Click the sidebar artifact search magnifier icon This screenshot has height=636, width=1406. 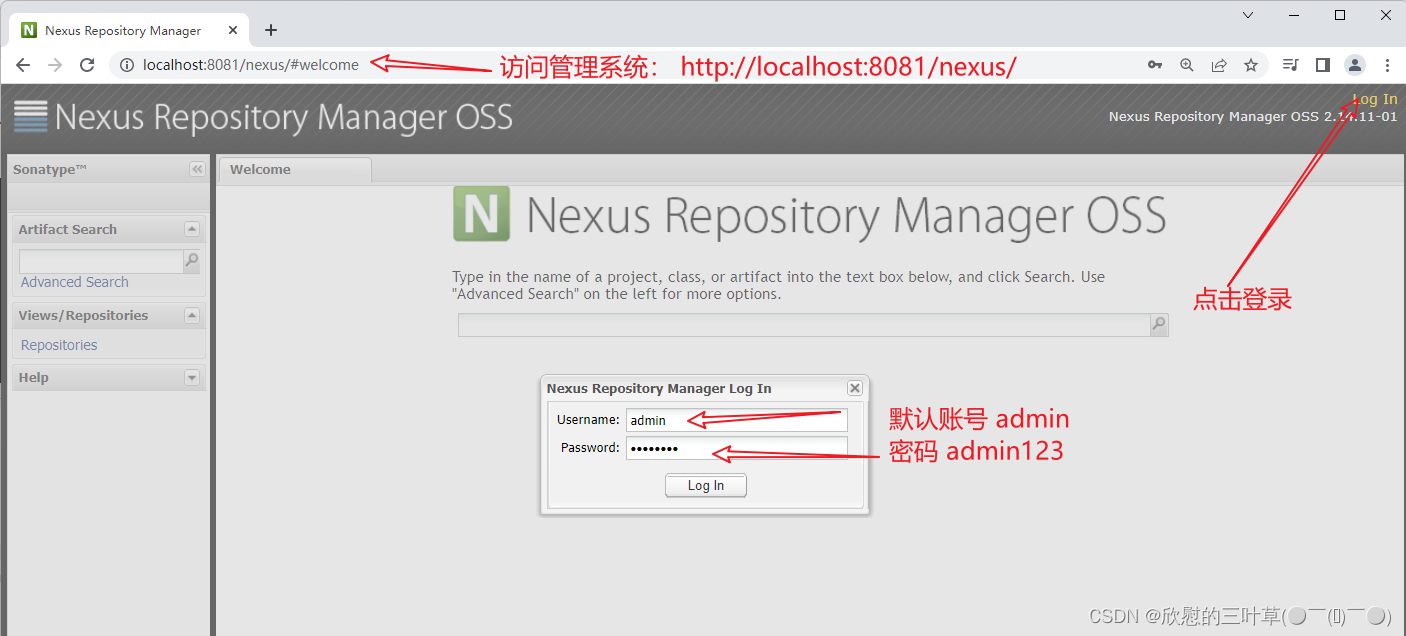click(191, 261)
